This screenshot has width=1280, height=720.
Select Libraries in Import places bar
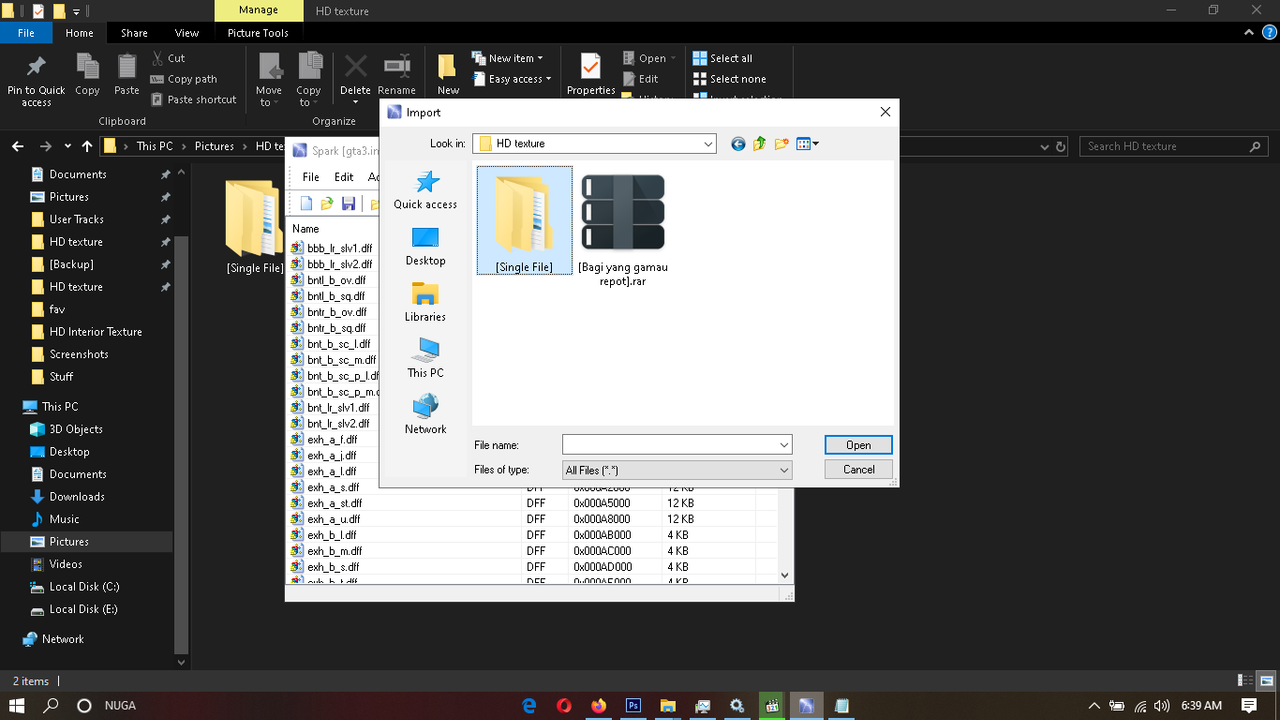pyautogui.click(x=425, y=302)
